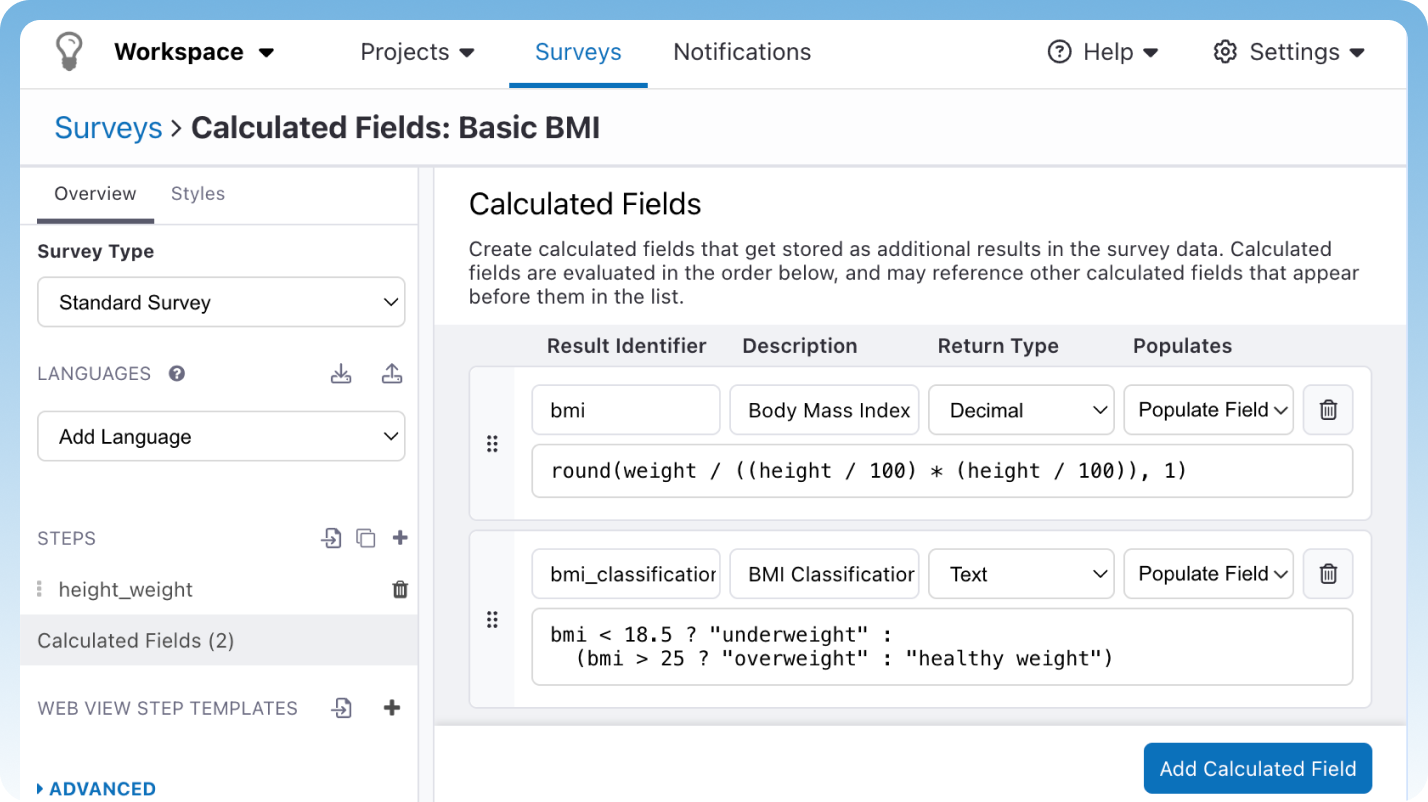Import a web view step template
1428x802 pixels.
pyautogui.click(x=341, y=708)
